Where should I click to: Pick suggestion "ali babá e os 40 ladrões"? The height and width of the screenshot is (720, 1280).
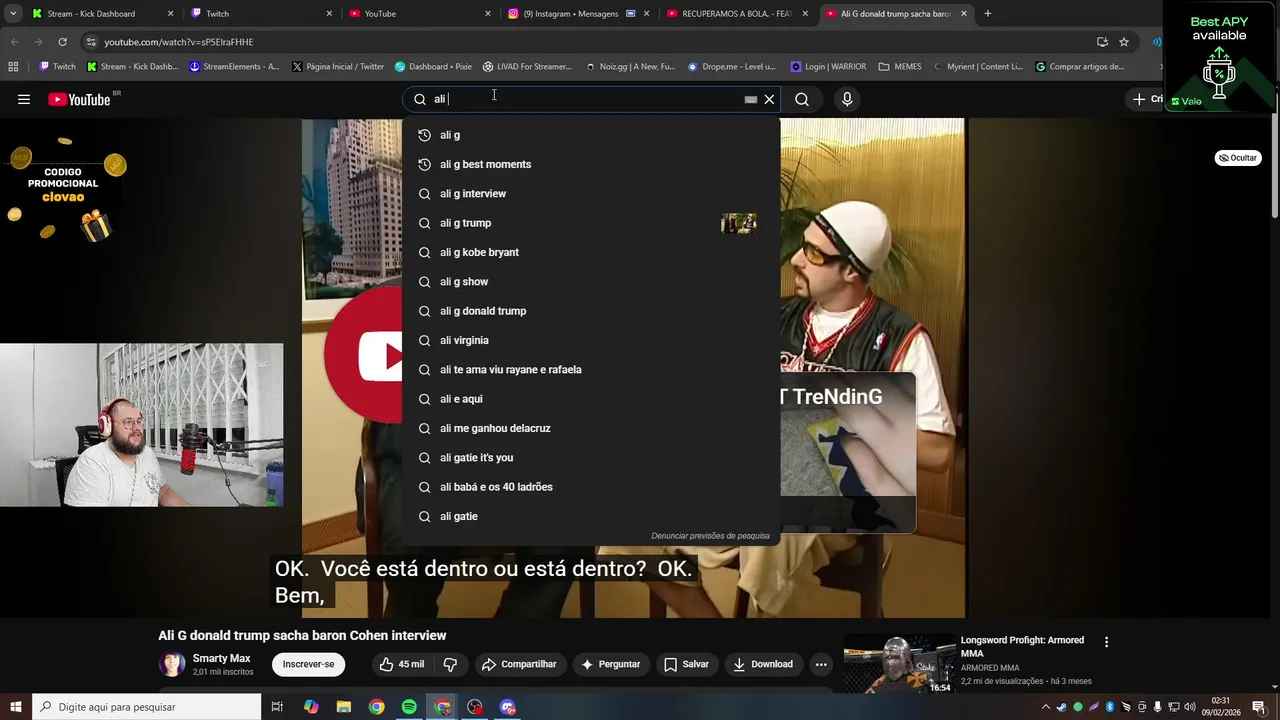[591, 487]
